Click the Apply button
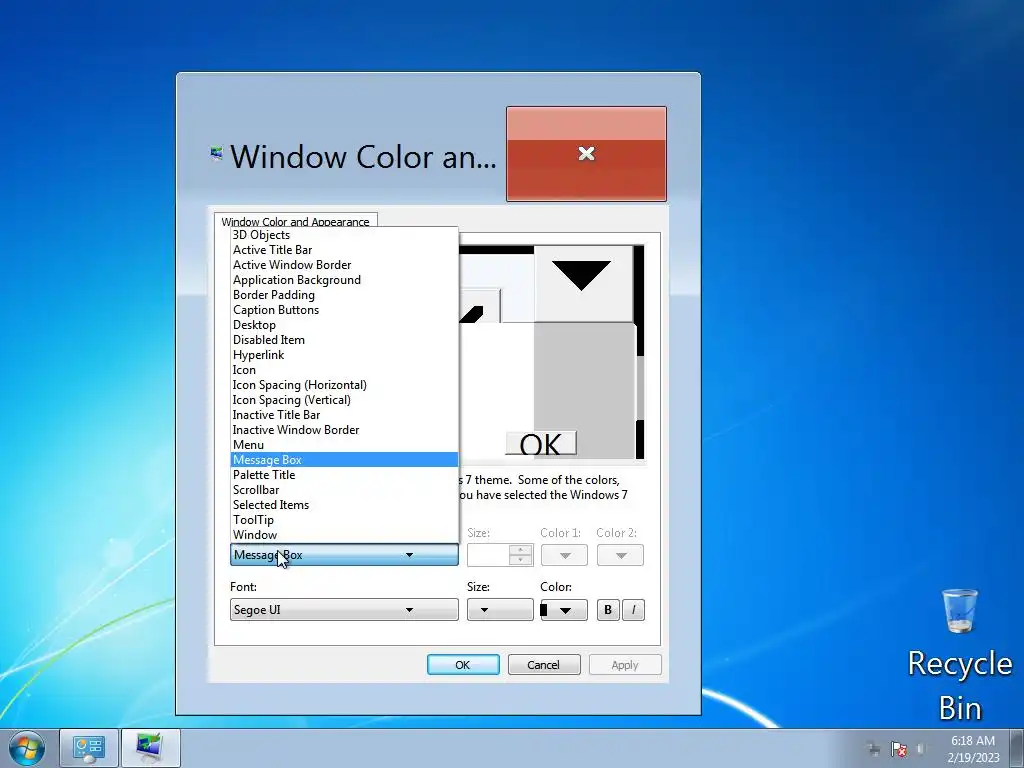 (625, 665)
